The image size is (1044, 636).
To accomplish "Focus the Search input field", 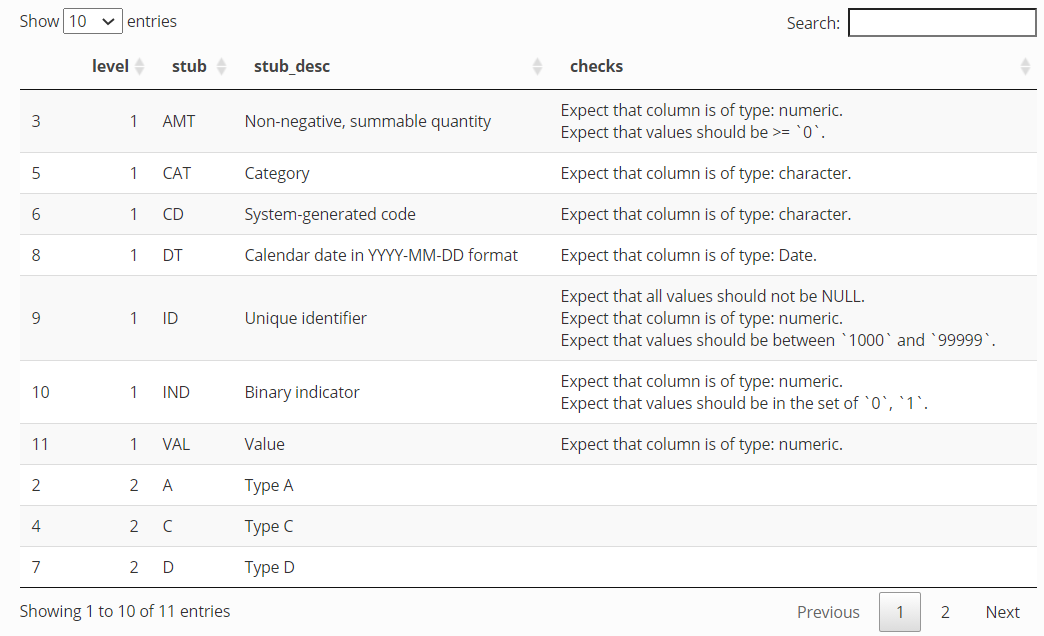I will tap(941, 23).
